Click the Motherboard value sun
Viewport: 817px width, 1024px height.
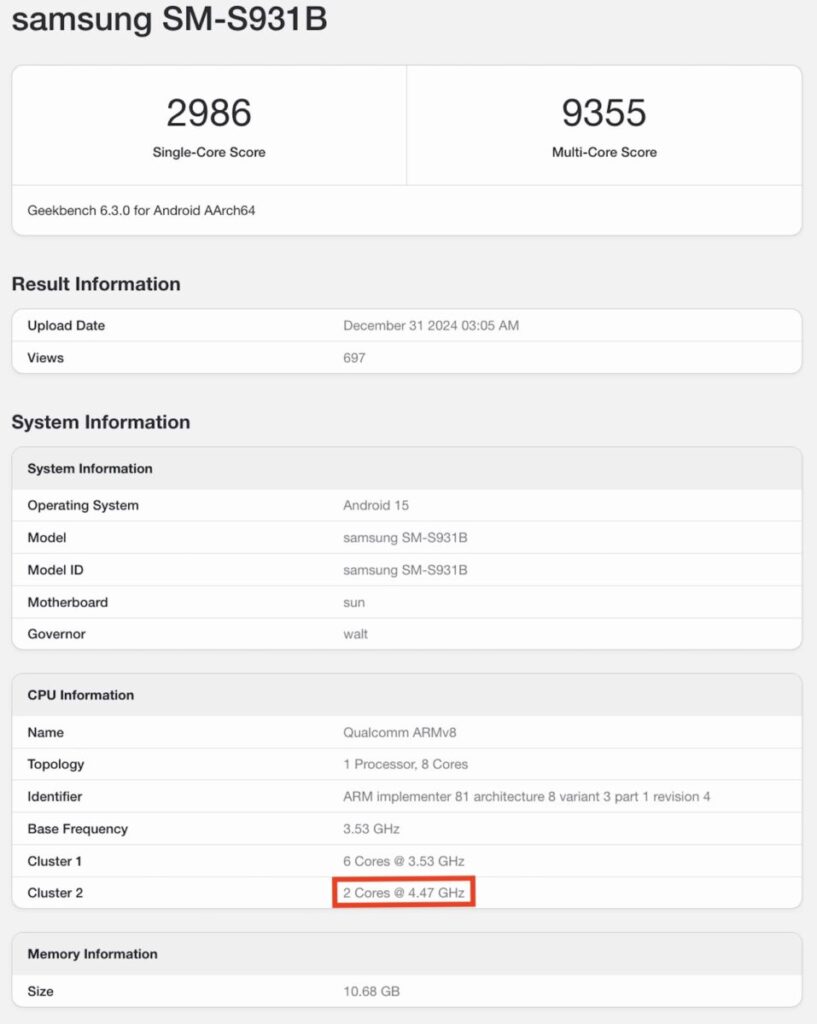coord(354,602)
